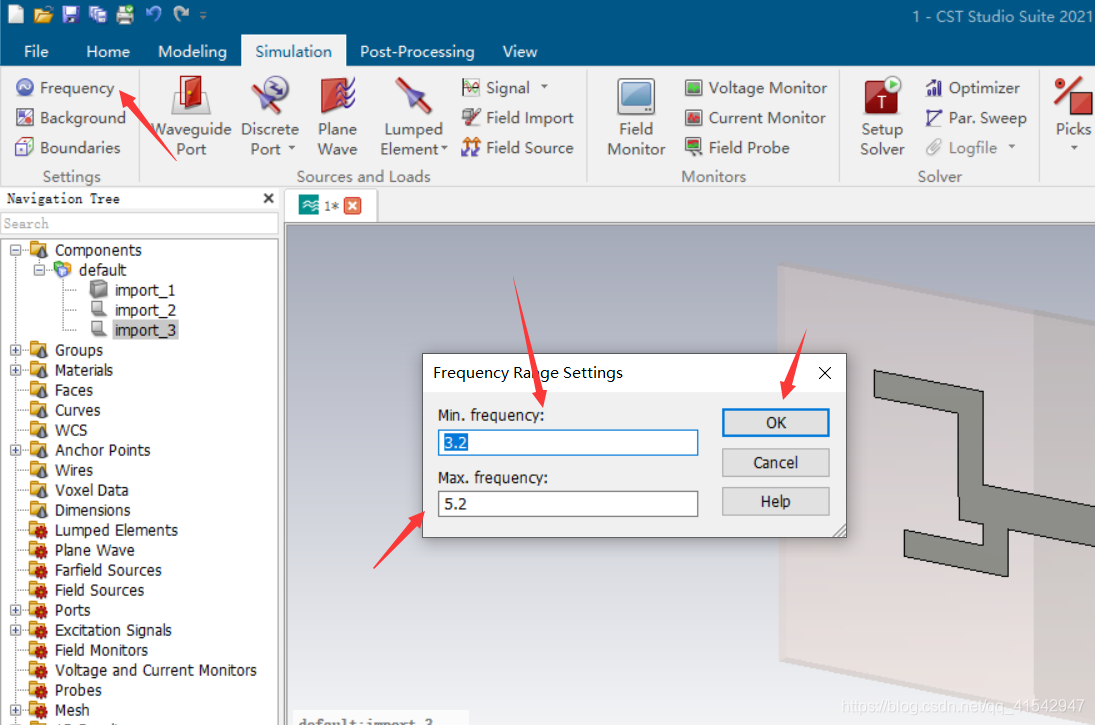Collapse the default component node
Image resolution: width=1095 pixels, height=725 pixels.
click(39, 270)
